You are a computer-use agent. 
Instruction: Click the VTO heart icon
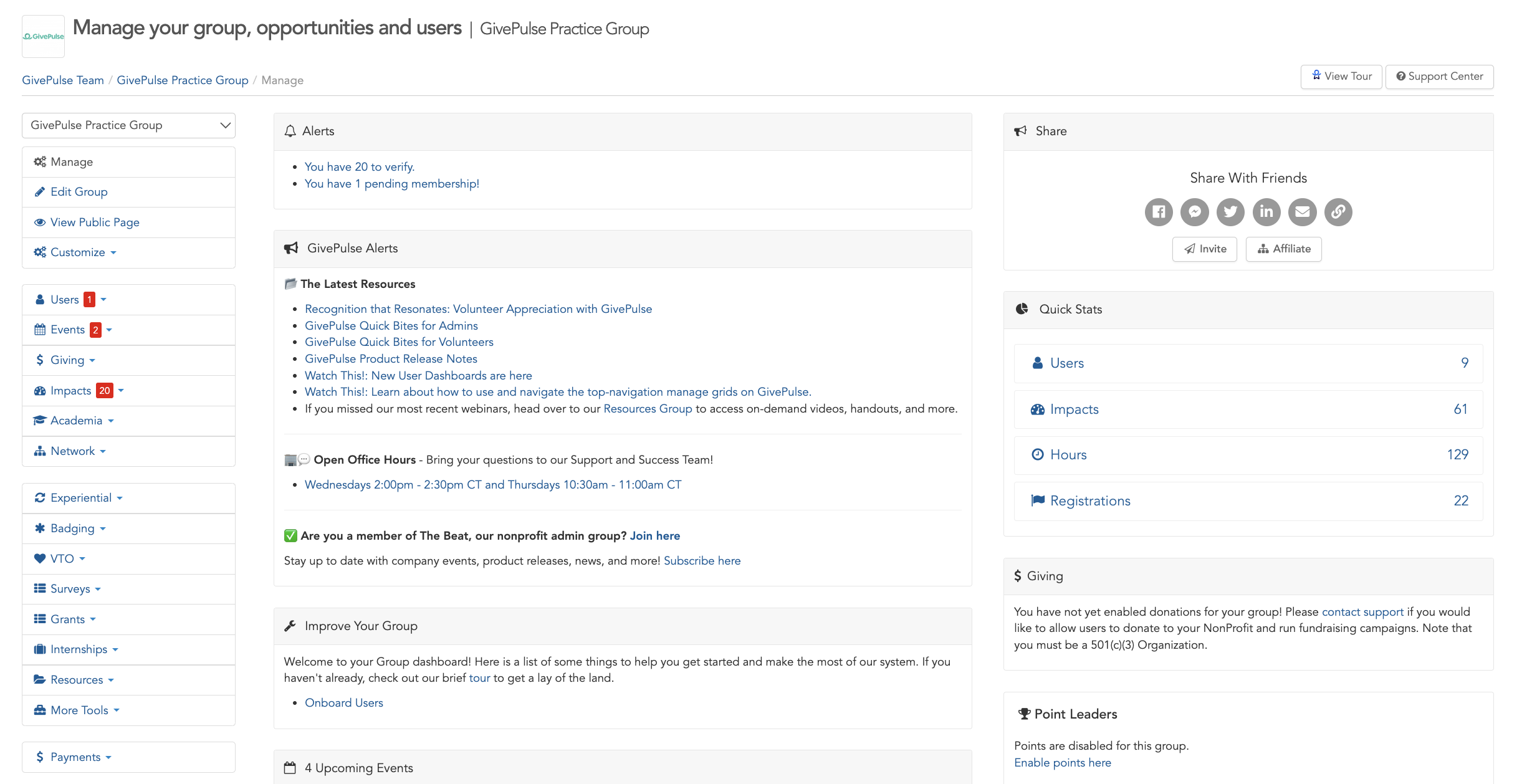(x=40, y=558)
